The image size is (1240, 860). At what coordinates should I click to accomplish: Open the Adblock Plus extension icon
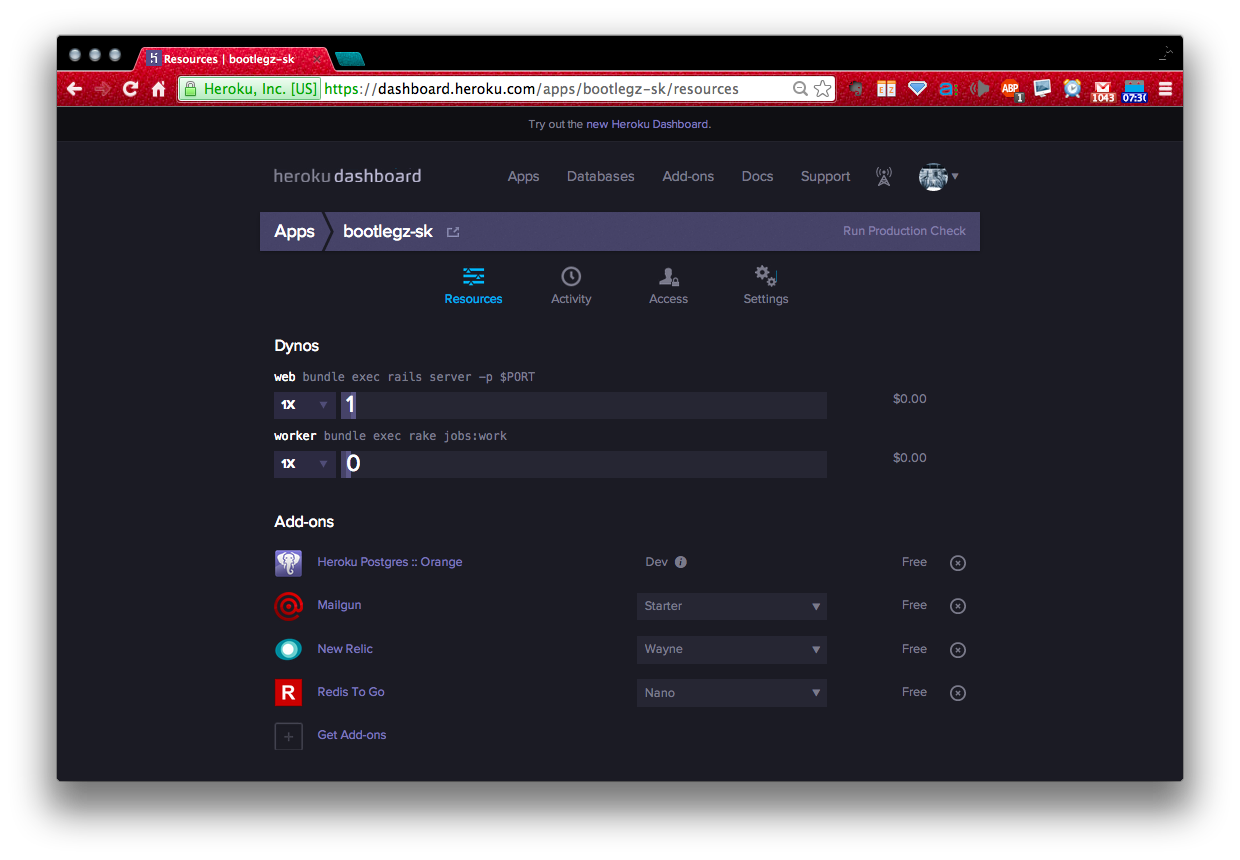(x=1011, y=90)
